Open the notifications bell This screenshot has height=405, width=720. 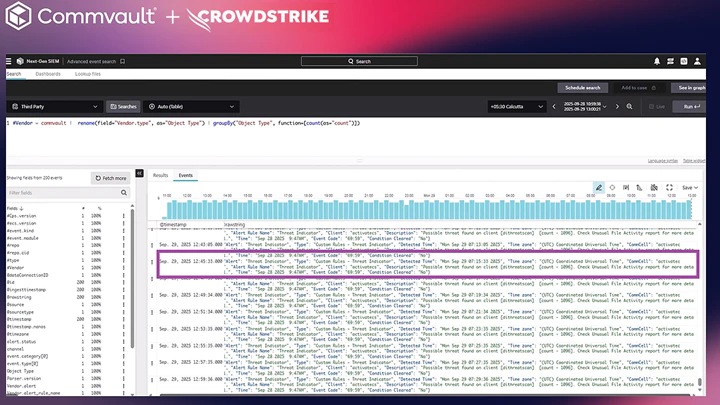pyautogui.click(x=657, y=61)
